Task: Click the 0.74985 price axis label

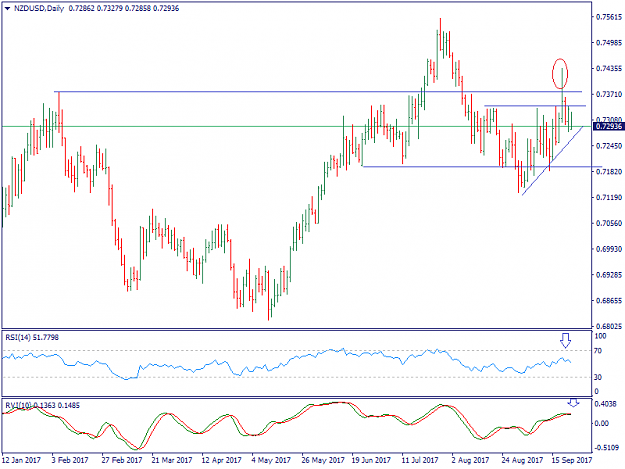Action: coord(609,43)
